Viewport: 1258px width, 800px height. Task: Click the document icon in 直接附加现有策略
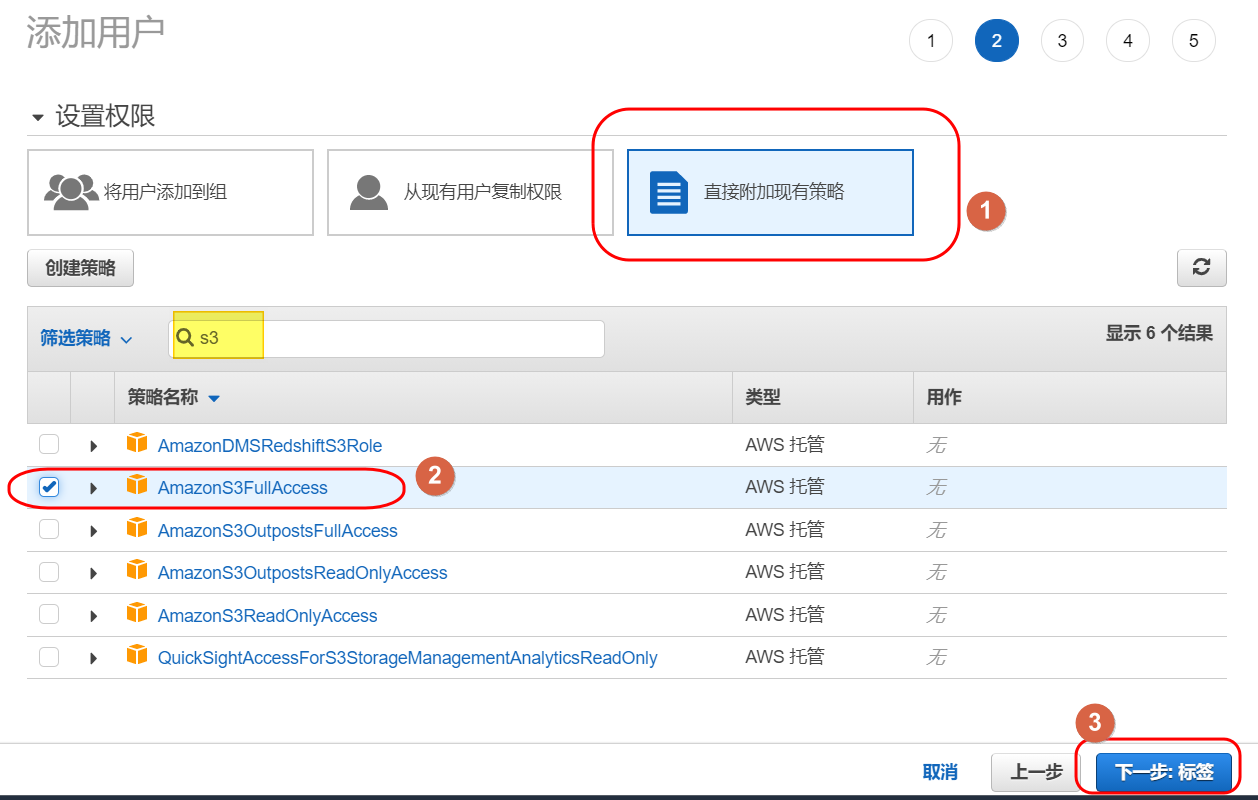(x=669, y=192)
